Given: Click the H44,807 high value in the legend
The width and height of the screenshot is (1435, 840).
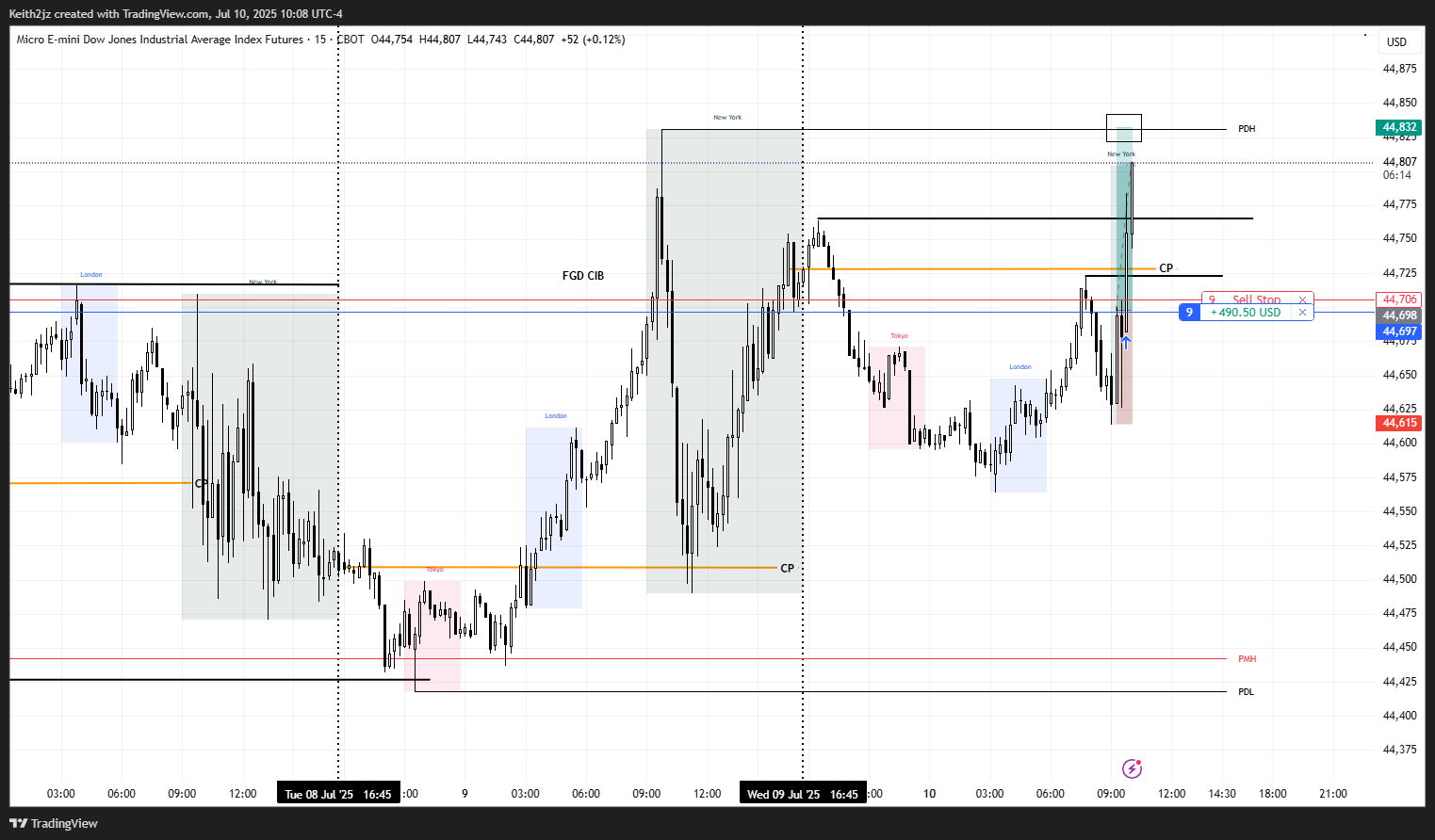Looking at the screenshot, I should pos(440,40).
